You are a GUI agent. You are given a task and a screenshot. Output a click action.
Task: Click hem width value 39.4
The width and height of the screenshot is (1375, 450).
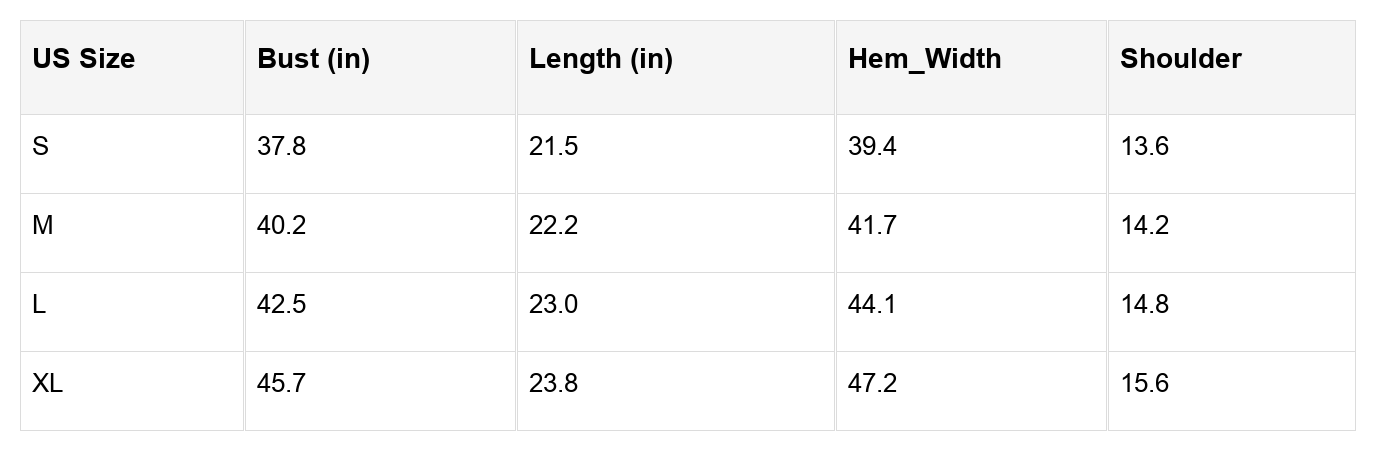point(872,147)
